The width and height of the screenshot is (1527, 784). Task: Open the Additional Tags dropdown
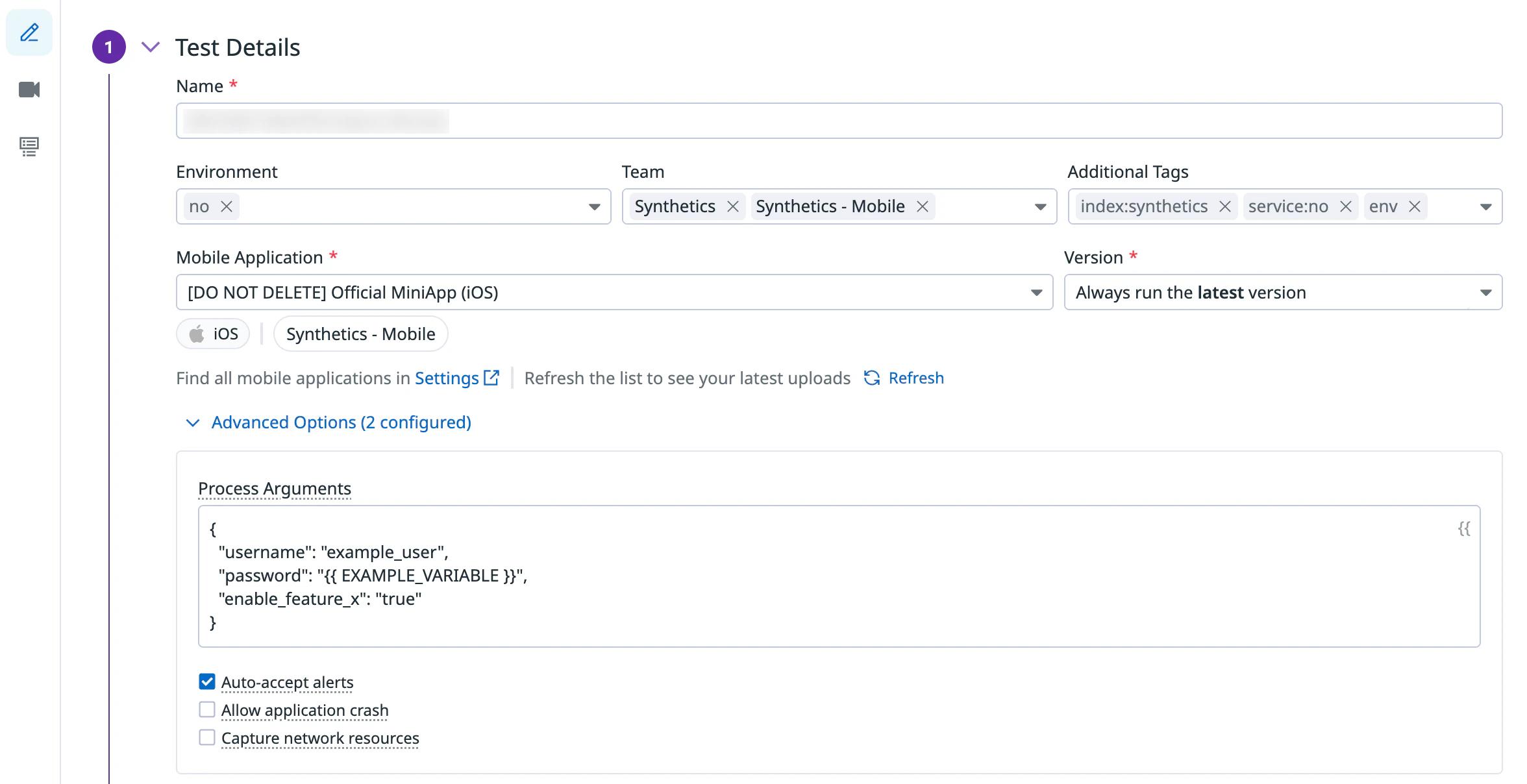tap(1485, 206)
